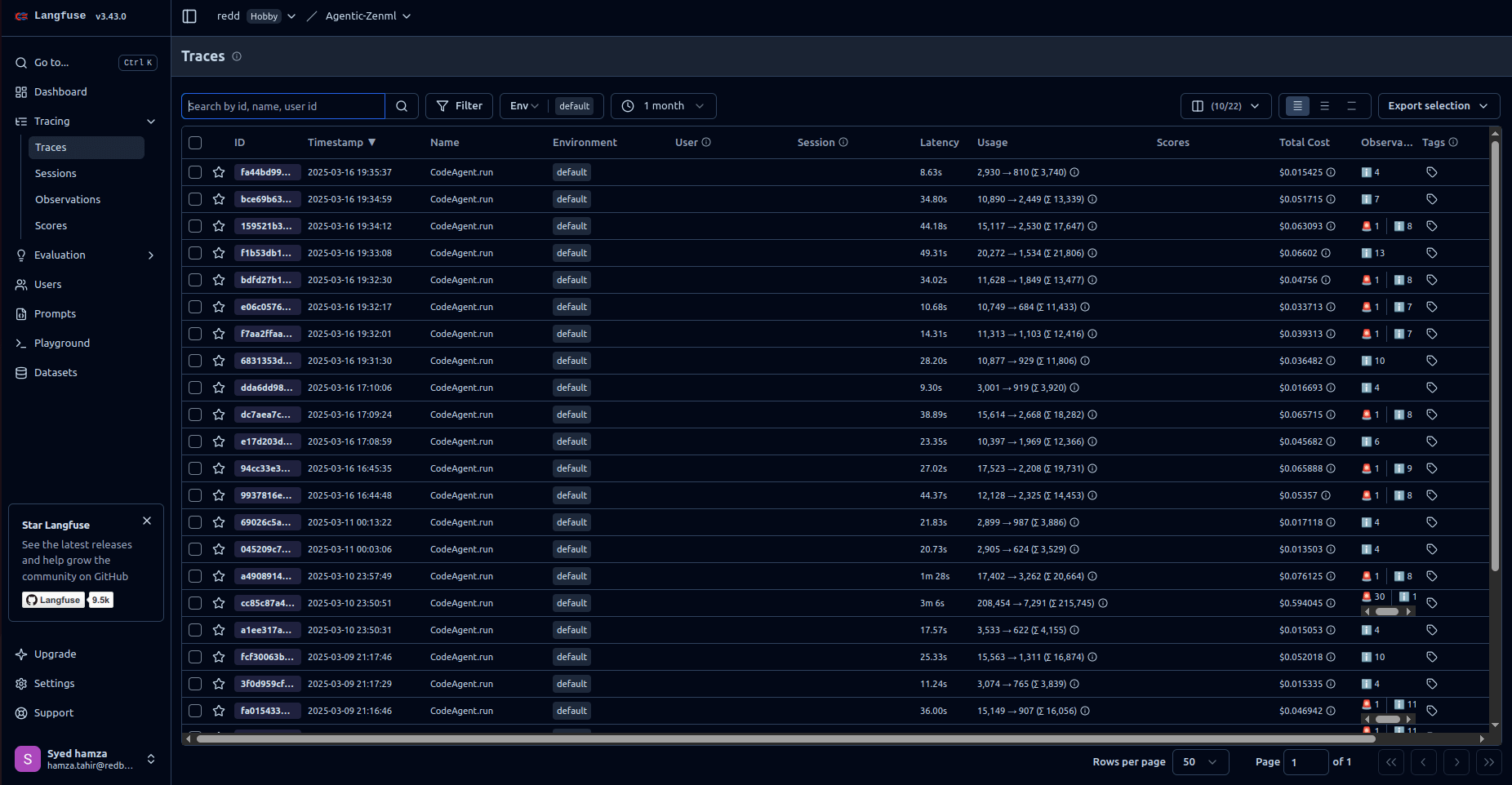The width and height of the screenshot is (1512, 785).
Task: Select the large row height icon
Action: click(1352, 106)
